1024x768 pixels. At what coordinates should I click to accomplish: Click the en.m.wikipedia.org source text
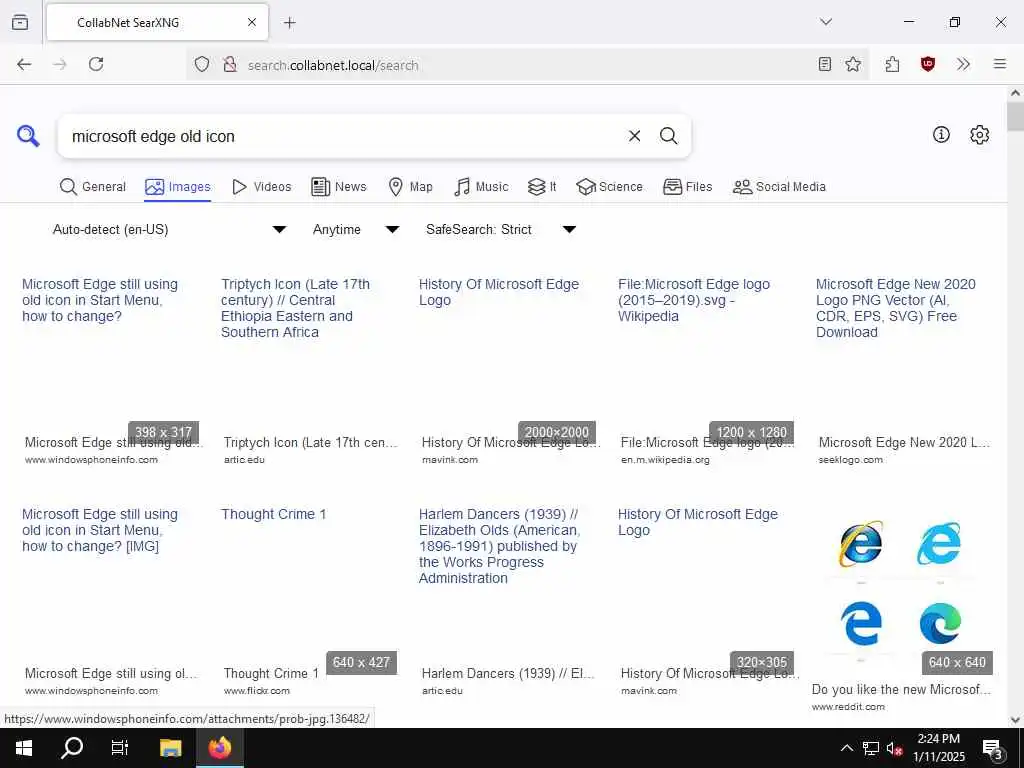[x=665, y=460]
